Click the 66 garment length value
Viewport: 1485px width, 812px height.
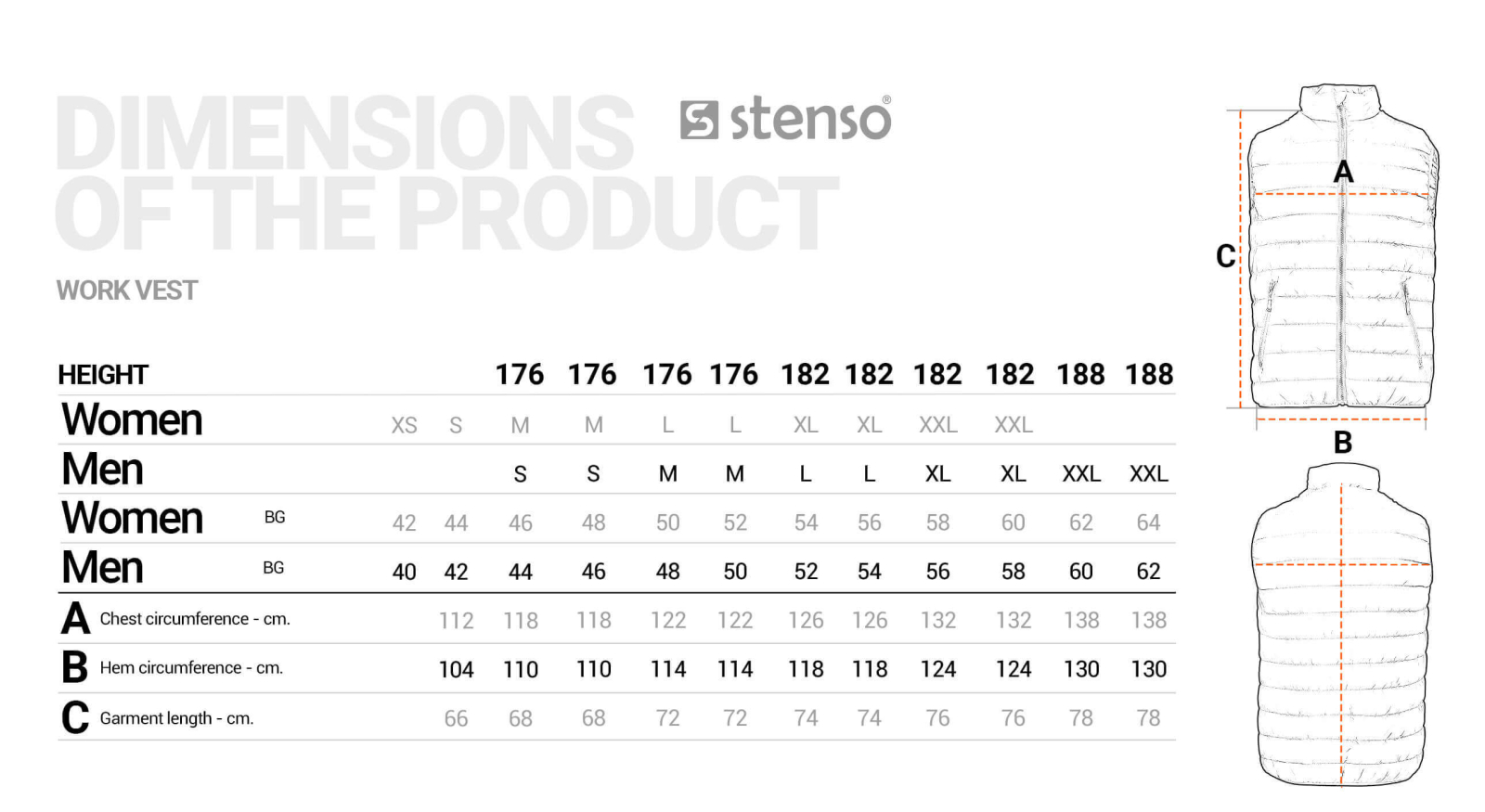click(x=456, y=718)
